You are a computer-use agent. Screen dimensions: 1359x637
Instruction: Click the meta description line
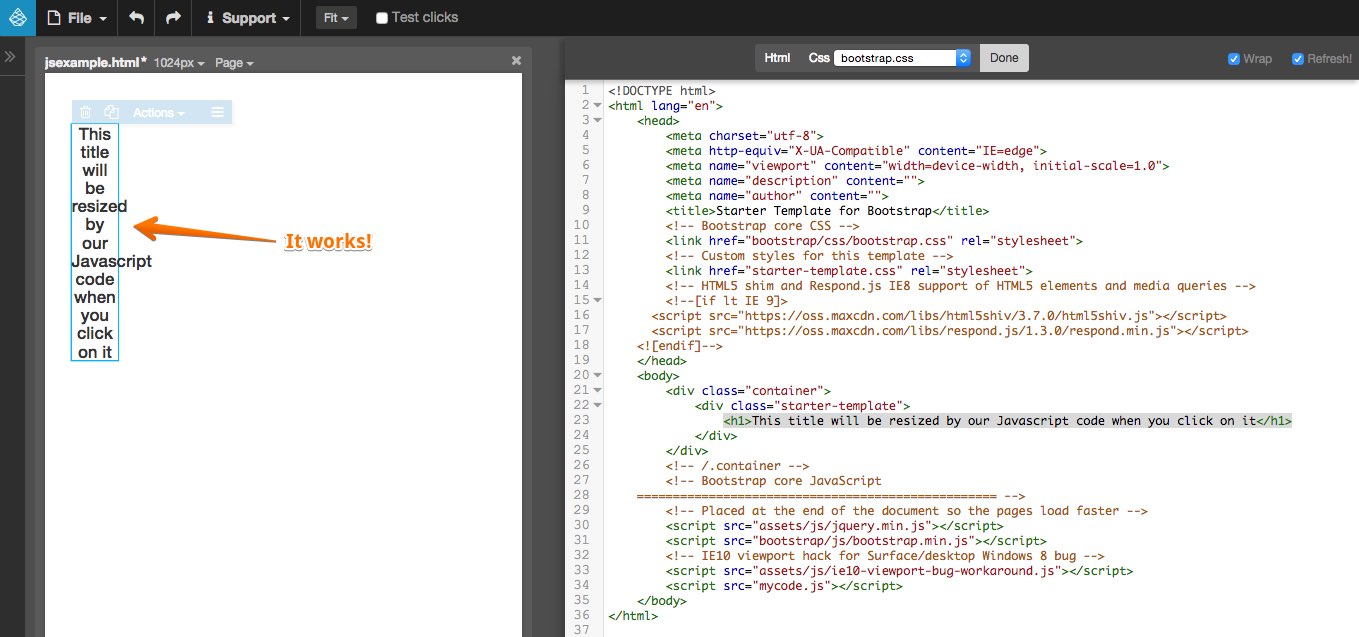[x=795, y=180]
